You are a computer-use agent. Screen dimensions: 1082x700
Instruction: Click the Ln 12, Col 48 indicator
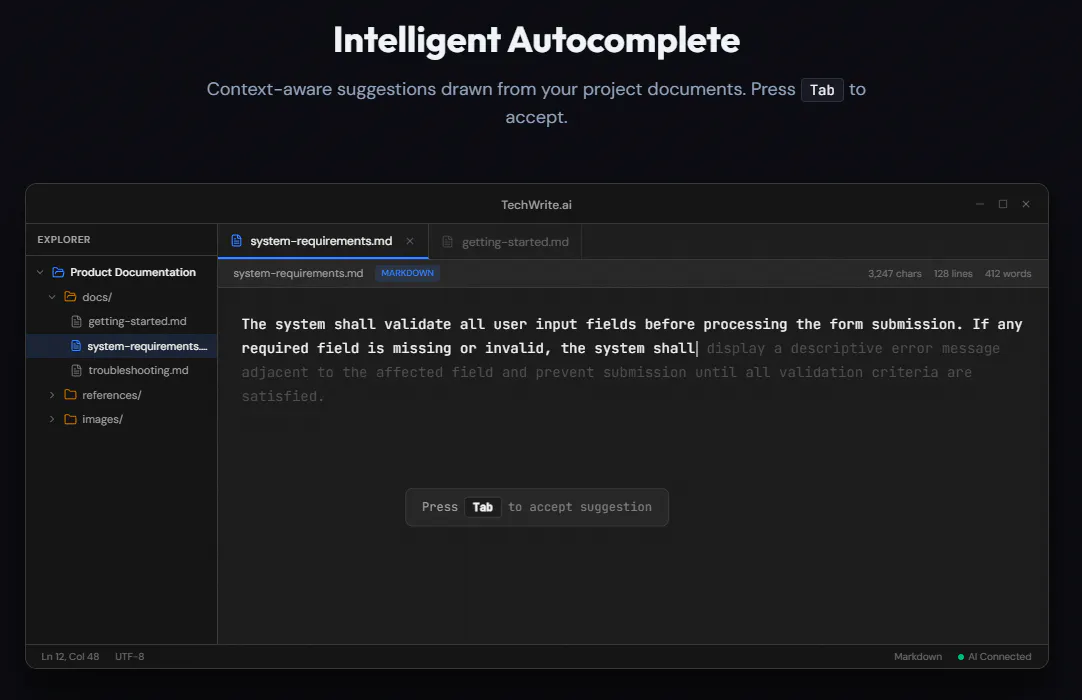[x=70, y=657]
